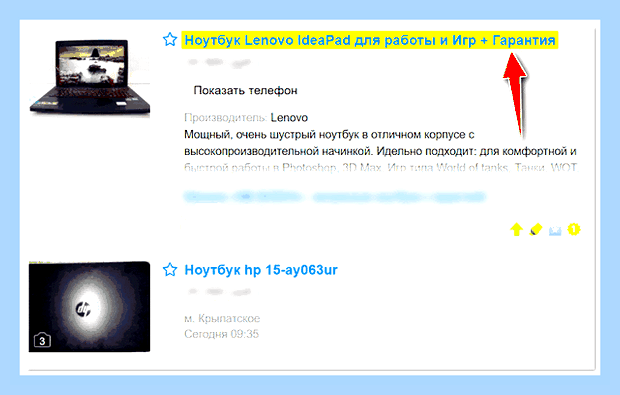
Task: Click the description starting Мощный, очень шустрый
Action: click(381, 151)
